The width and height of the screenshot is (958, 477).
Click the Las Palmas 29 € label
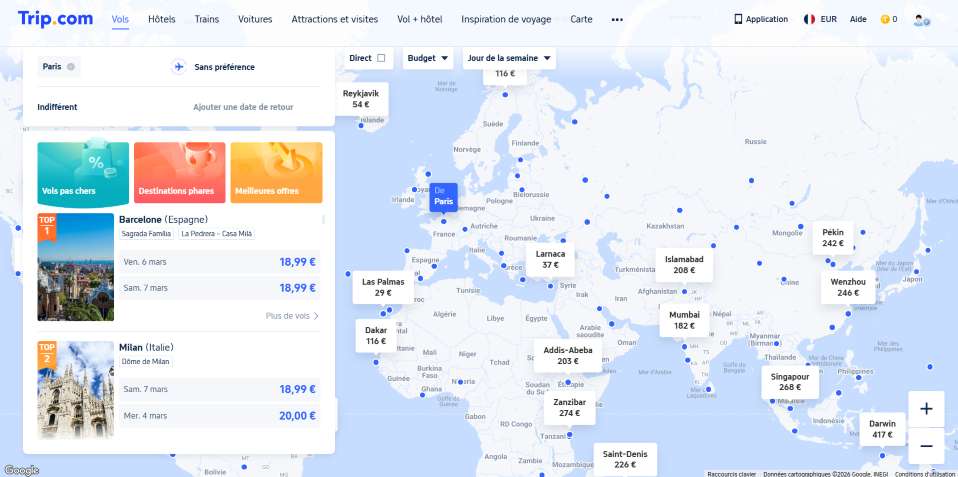(383, 287)
